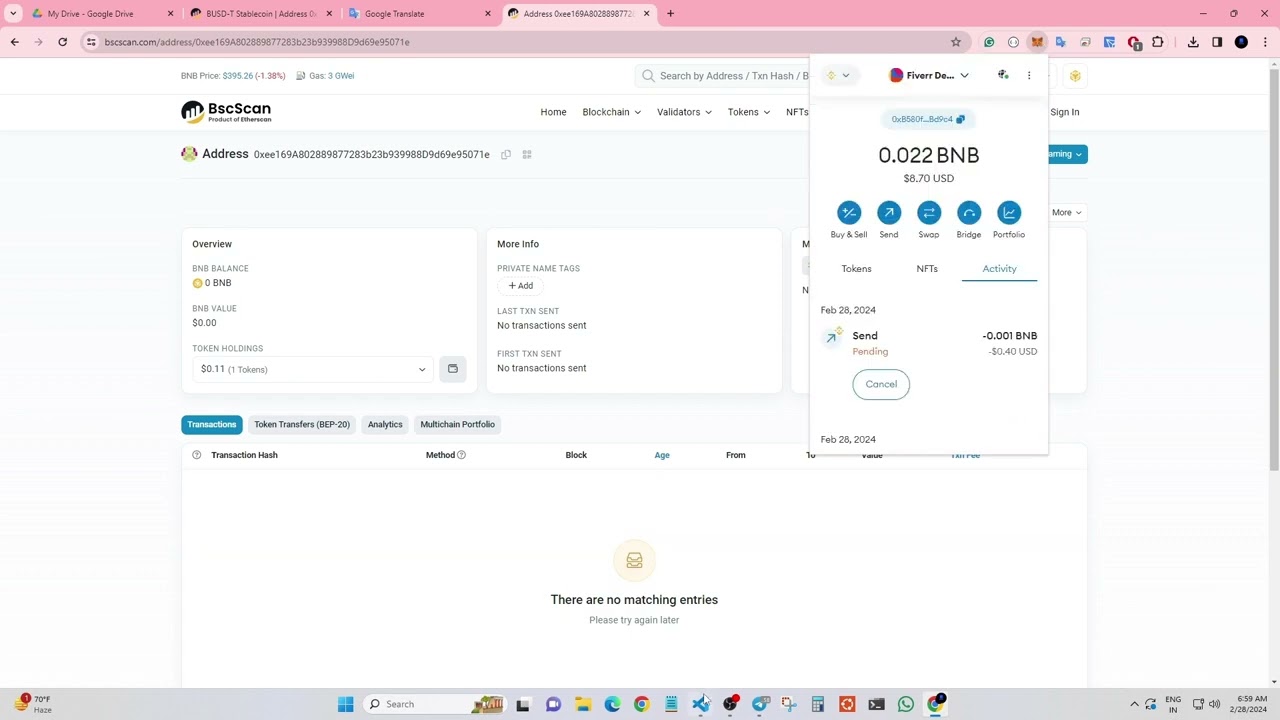The width and height of the screenshot is (1280, 720).
Task: Open Windows Start menu
Action: point(345,704)
